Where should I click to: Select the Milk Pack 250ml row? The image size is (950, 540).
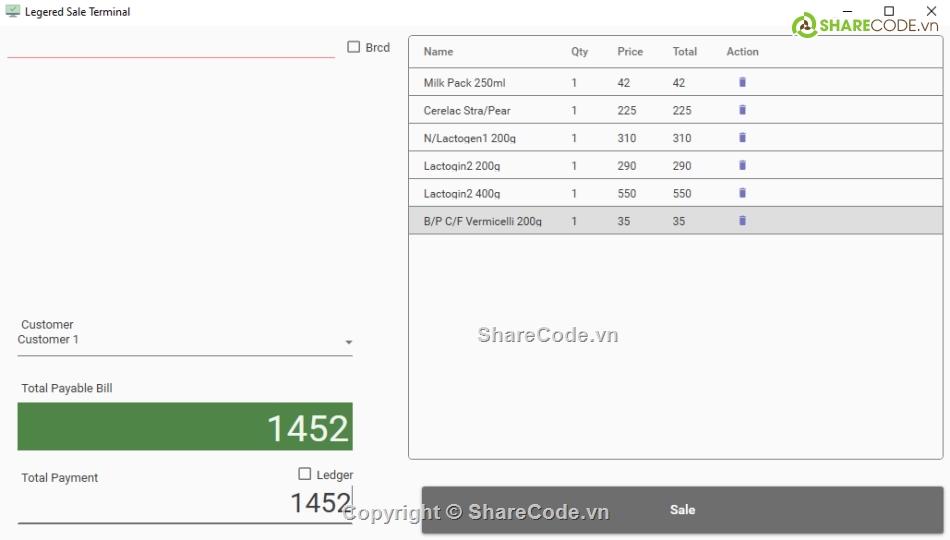point(490,83)
